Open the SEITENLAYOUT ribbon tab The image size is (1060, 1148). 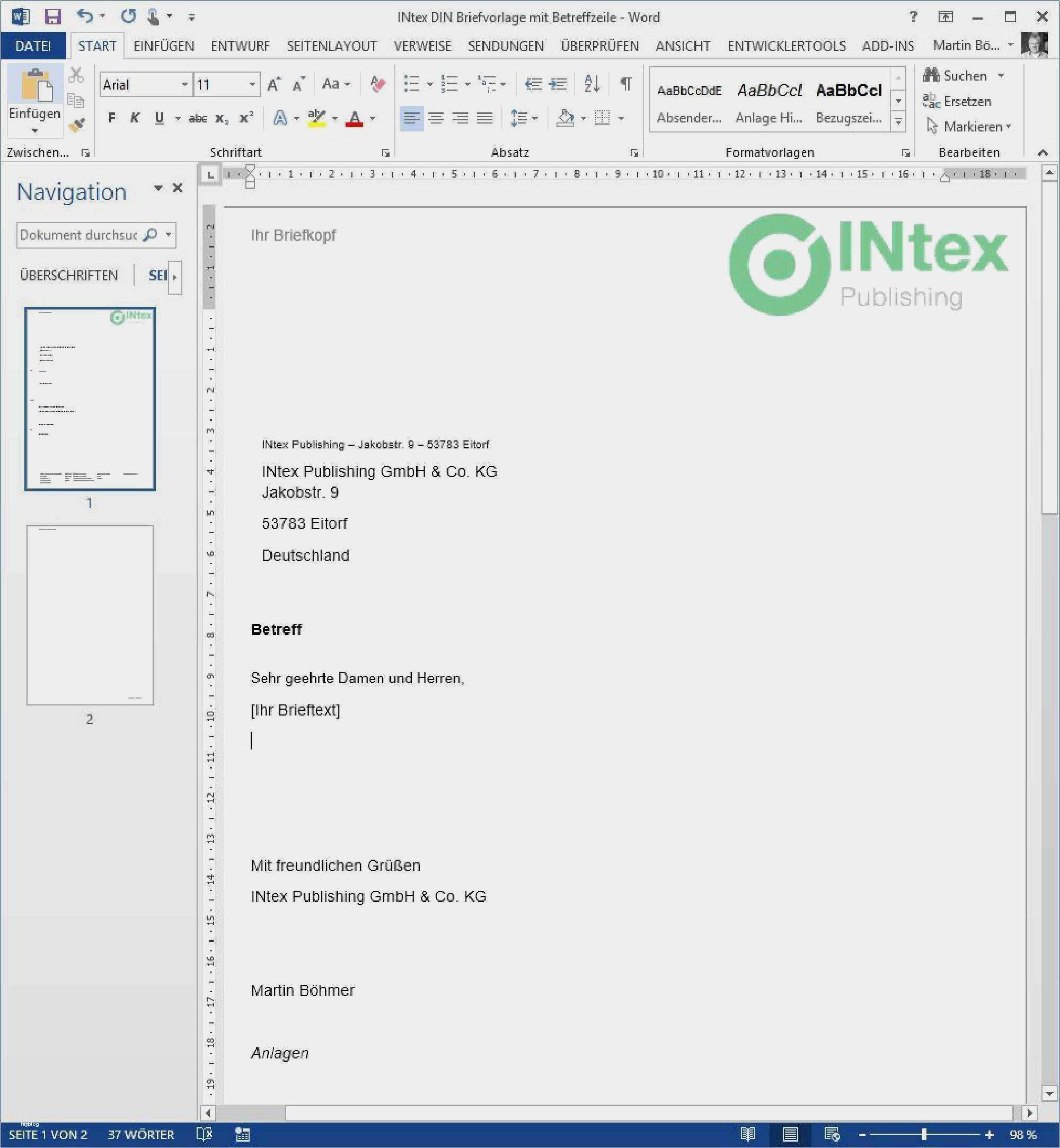(x=332, y=46)
